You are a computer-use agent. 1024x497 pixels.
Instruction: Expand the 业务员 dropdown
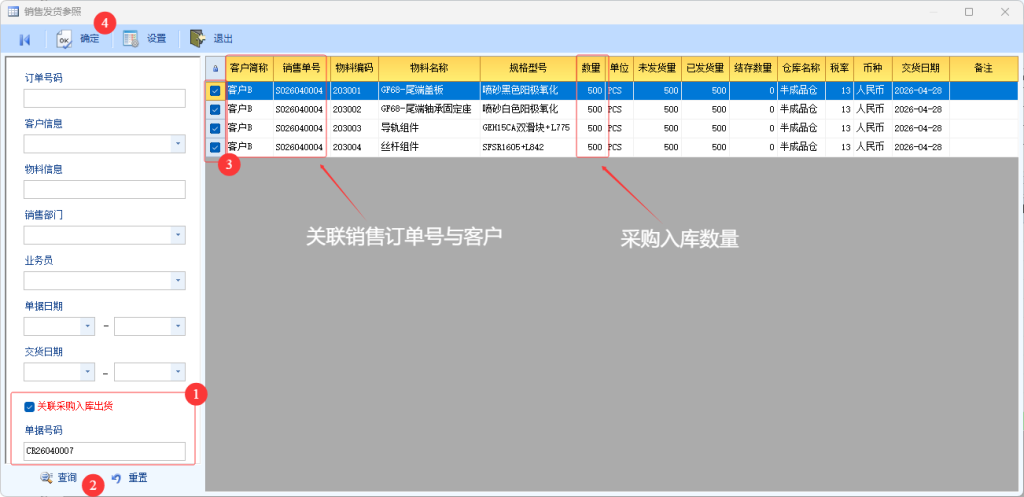click(x=178, y=281)
